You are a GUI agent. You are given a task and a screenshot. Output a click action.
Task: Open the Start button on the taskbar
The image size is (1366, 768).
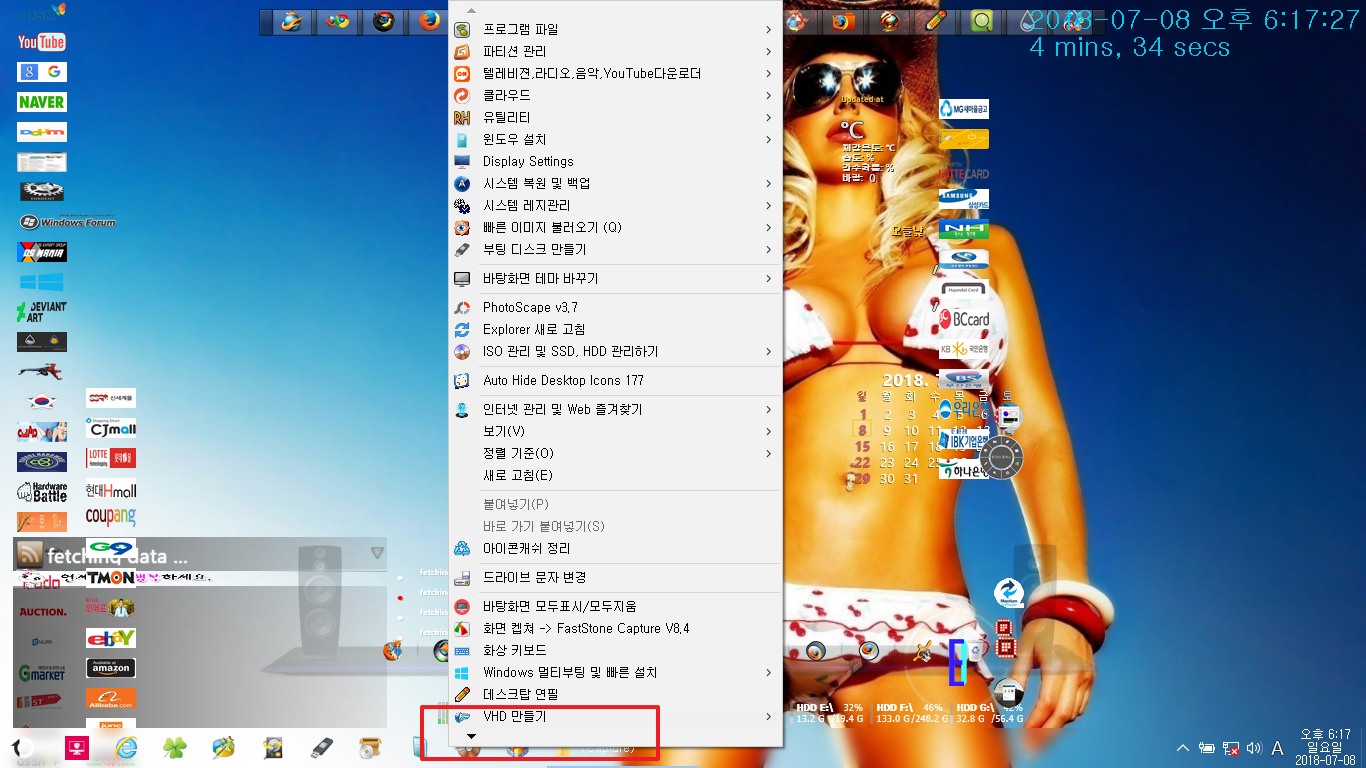[22, 747]
